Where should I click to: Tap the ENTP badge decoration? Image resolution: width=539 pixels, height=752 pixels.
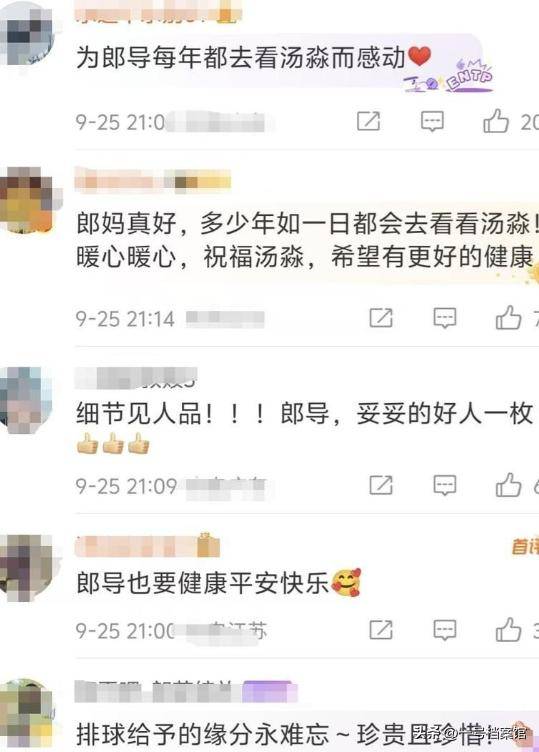449,77
